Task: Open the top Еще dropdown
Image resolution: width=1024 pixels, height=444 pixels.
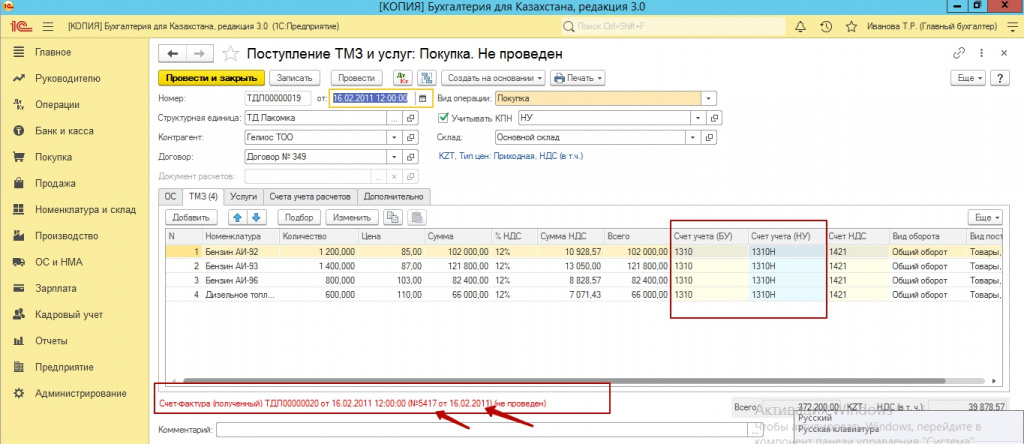Action: click(x=970, y=78)
